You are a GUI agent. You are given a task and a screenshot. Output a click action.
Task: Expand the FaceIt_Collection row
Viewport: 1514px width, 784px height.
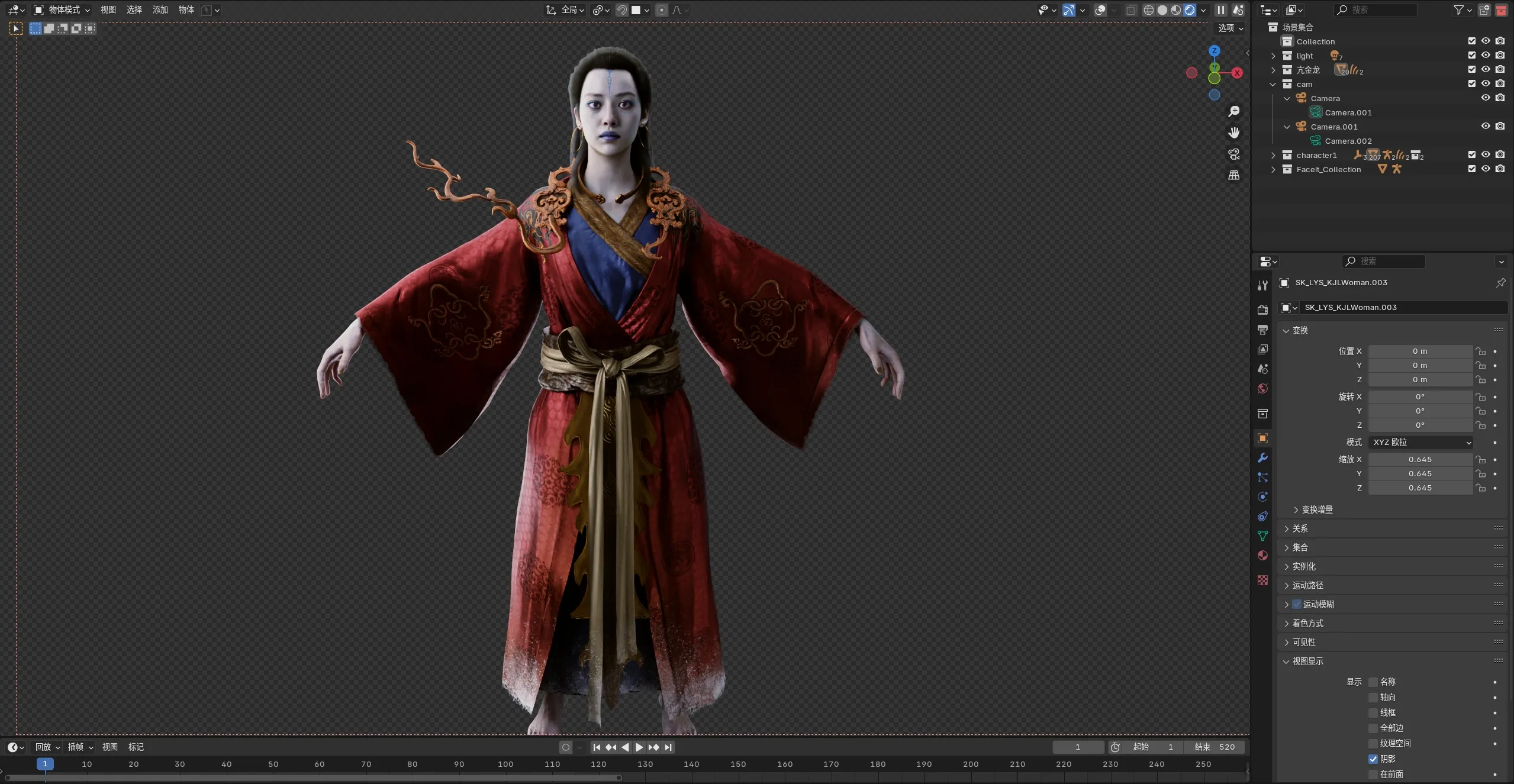point(1273,169)
